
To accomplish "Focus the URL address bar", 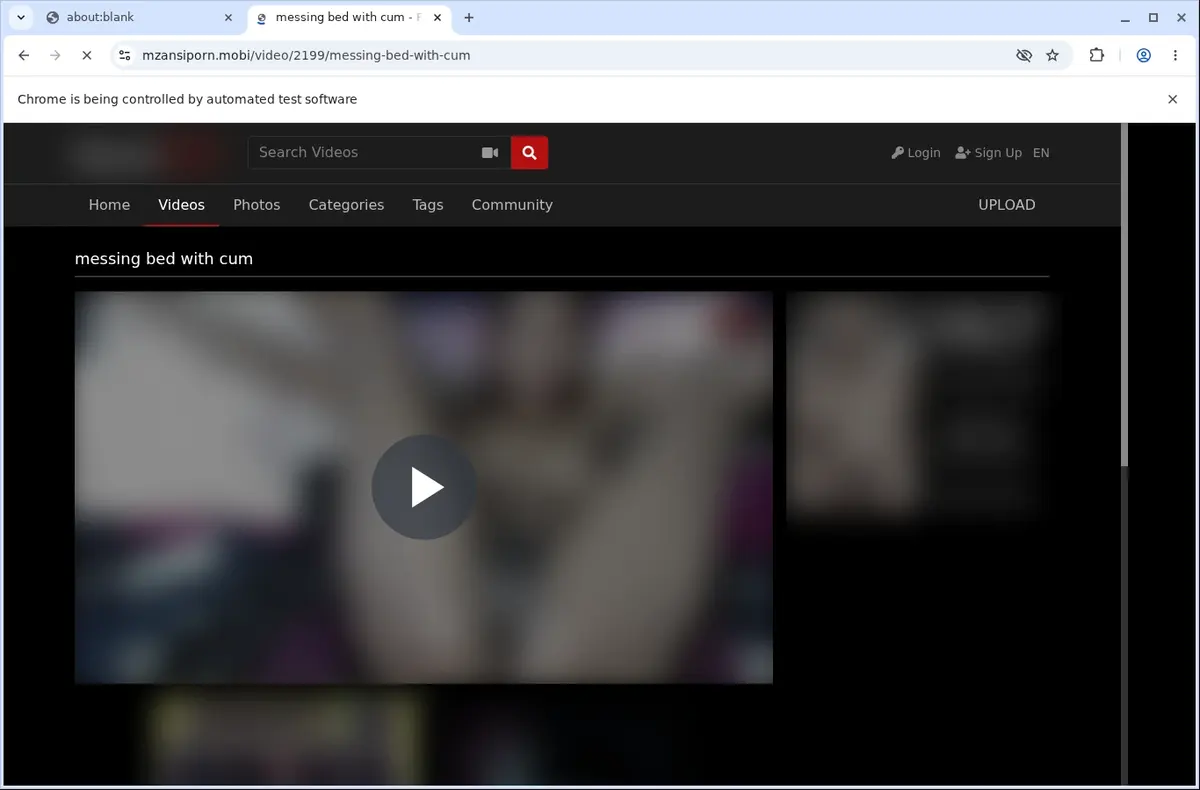I will 570,56.
